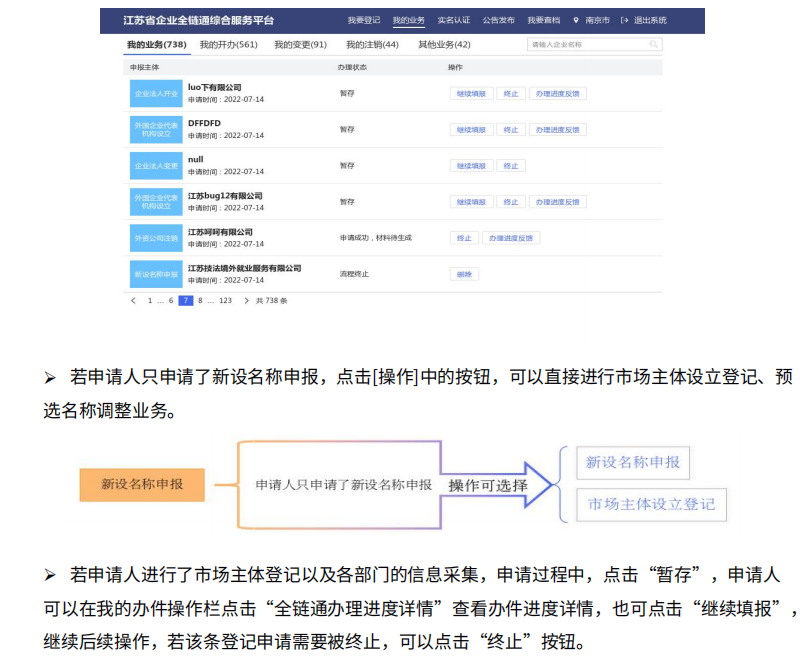Switch to the 我的变更(91) tab
This screenshot has height=667, width=812.
[x=301, y=45]
